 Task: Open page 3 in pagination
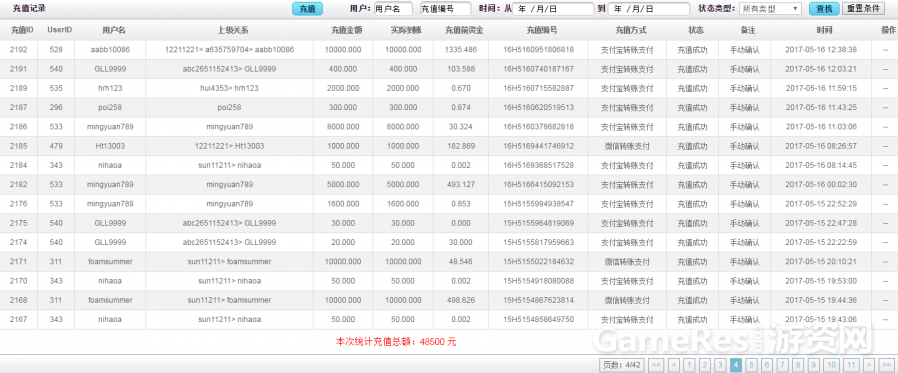pos(720,364)
